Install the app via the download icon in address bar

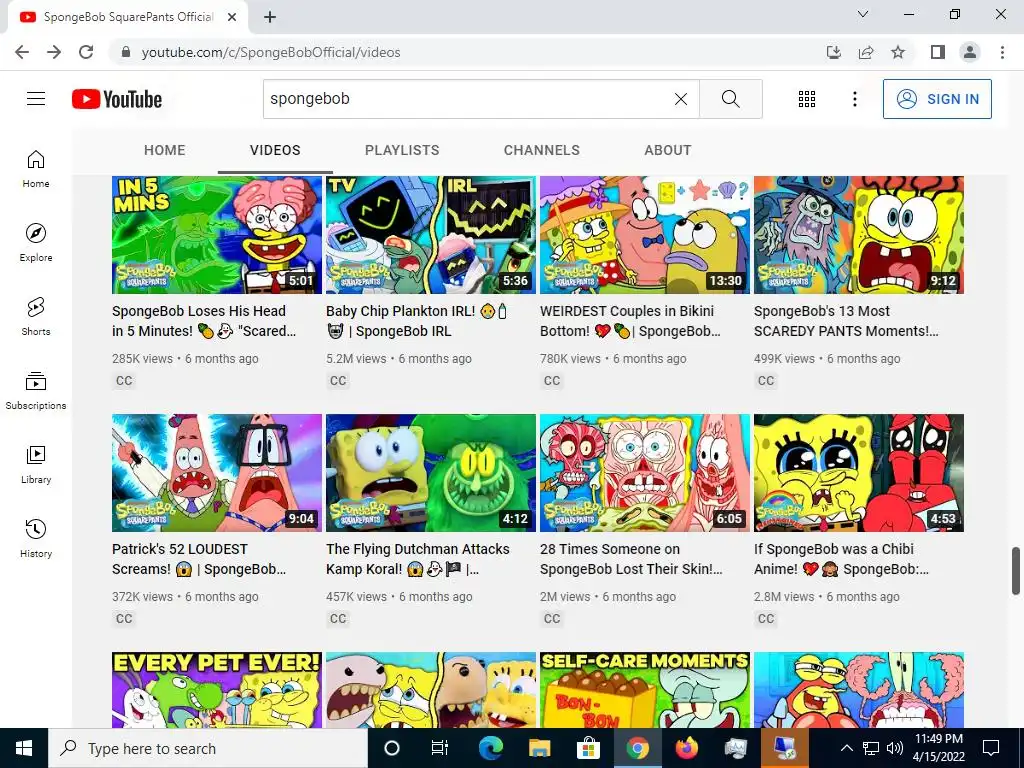[x=834, y=52]
